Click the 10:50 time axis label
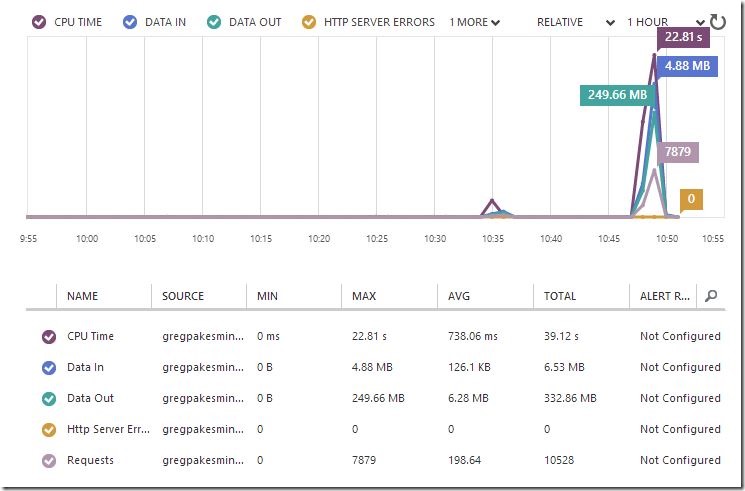 [x=667, y=239]
